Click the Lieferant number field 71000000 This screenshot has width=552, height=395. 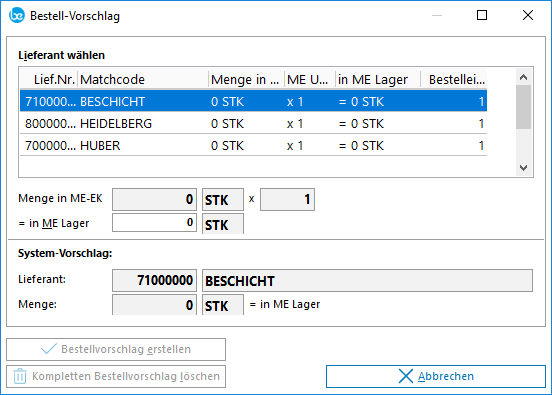pos(154,281)
